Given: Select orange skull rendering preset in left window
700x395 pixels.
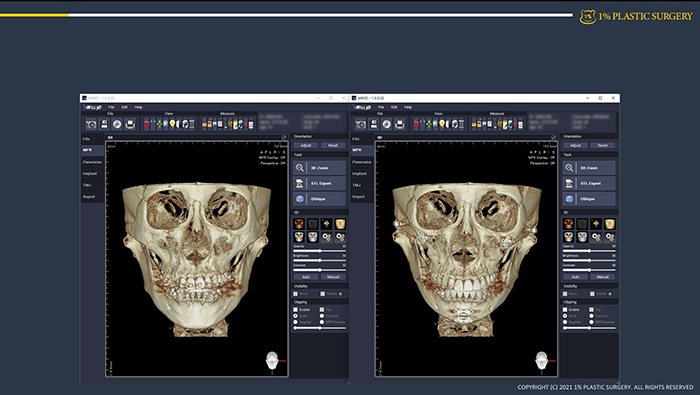Looking at the screenshot, I should tap(299, 224).
